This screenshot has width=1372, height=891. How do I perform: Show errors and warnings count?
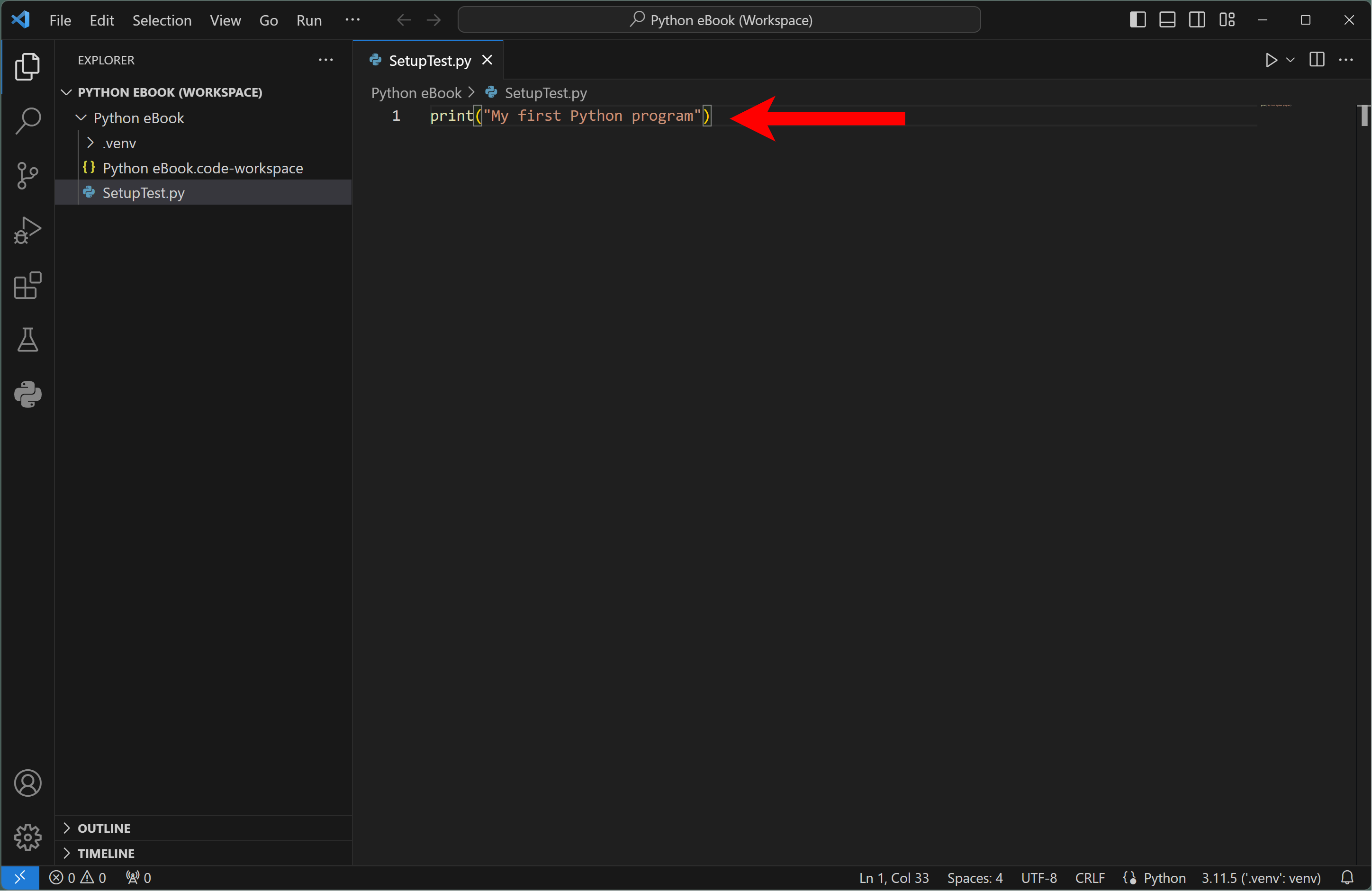coord(78,878)
